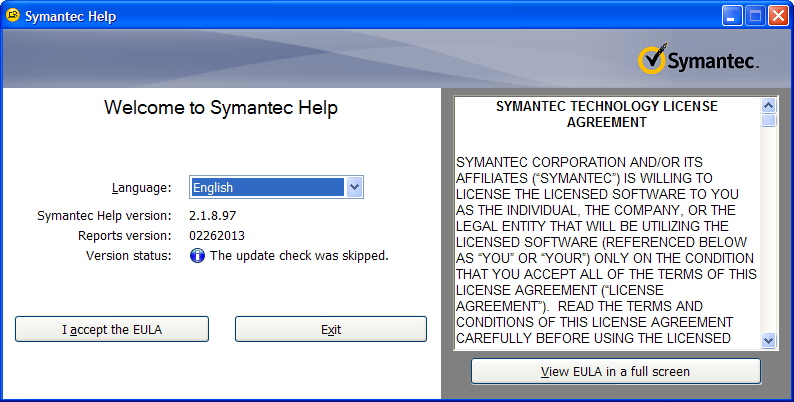Click the Language: label
This screenshot has width=794, height=402.
tap(142, 188)
